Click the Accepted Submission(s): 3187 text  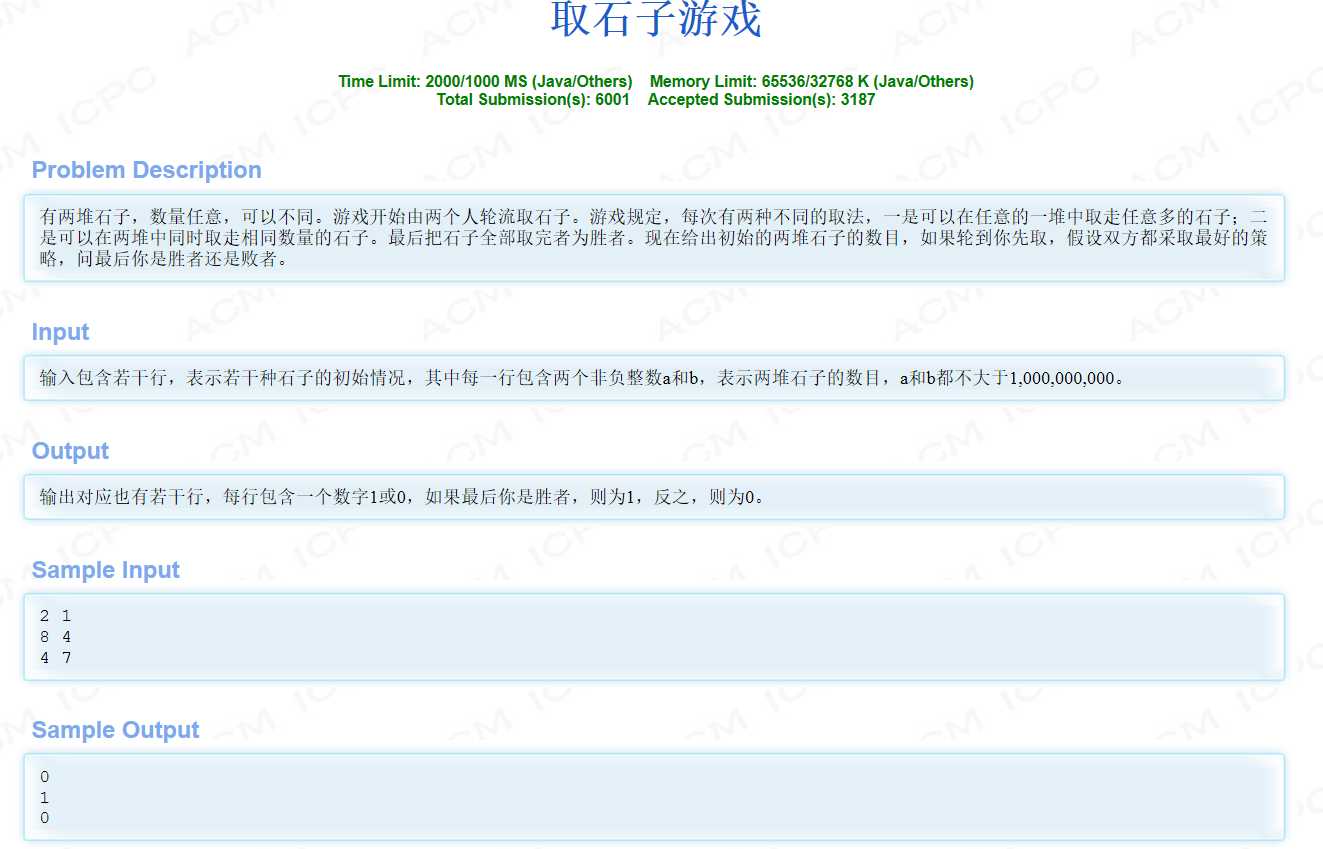click(x=761, y=99)
